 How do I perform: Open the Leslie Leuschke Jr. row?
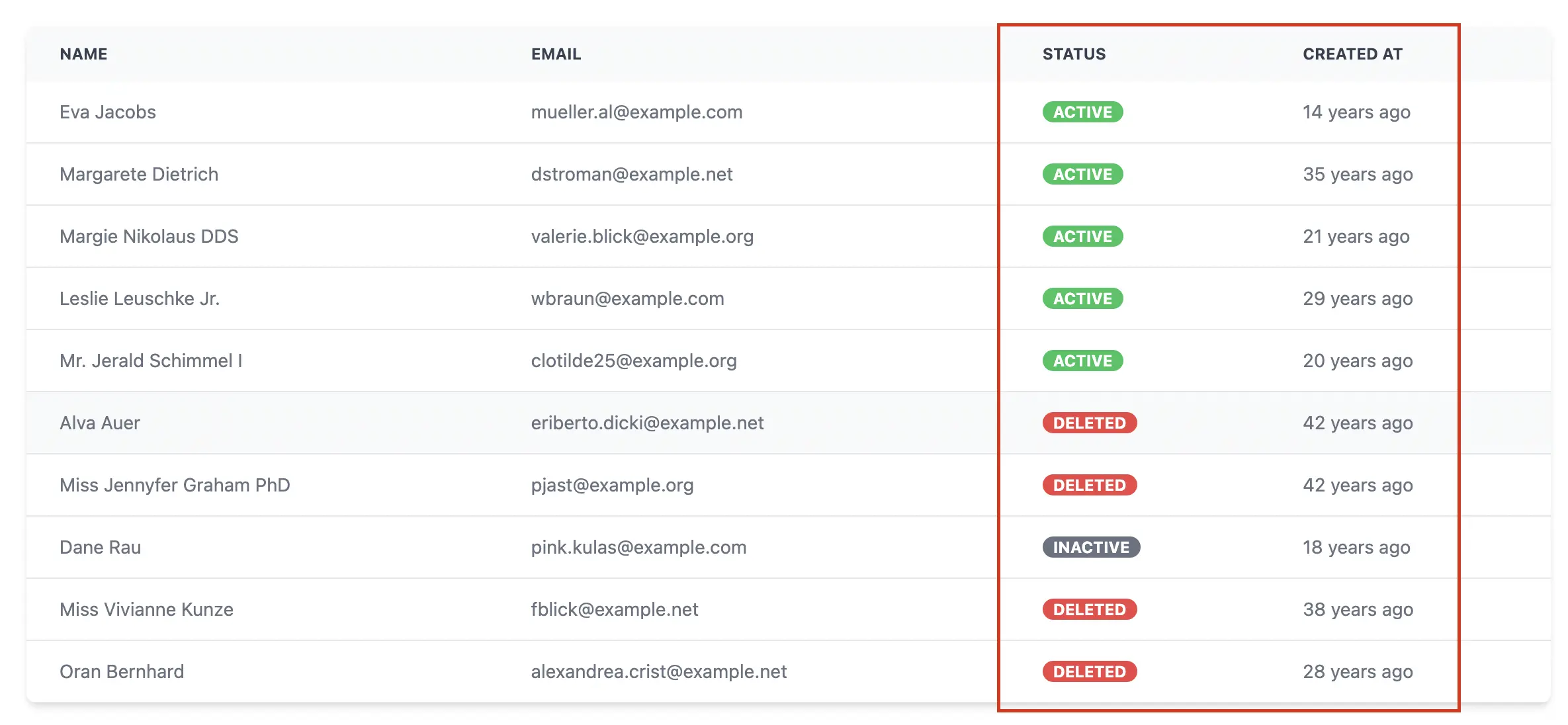point(140,299)
